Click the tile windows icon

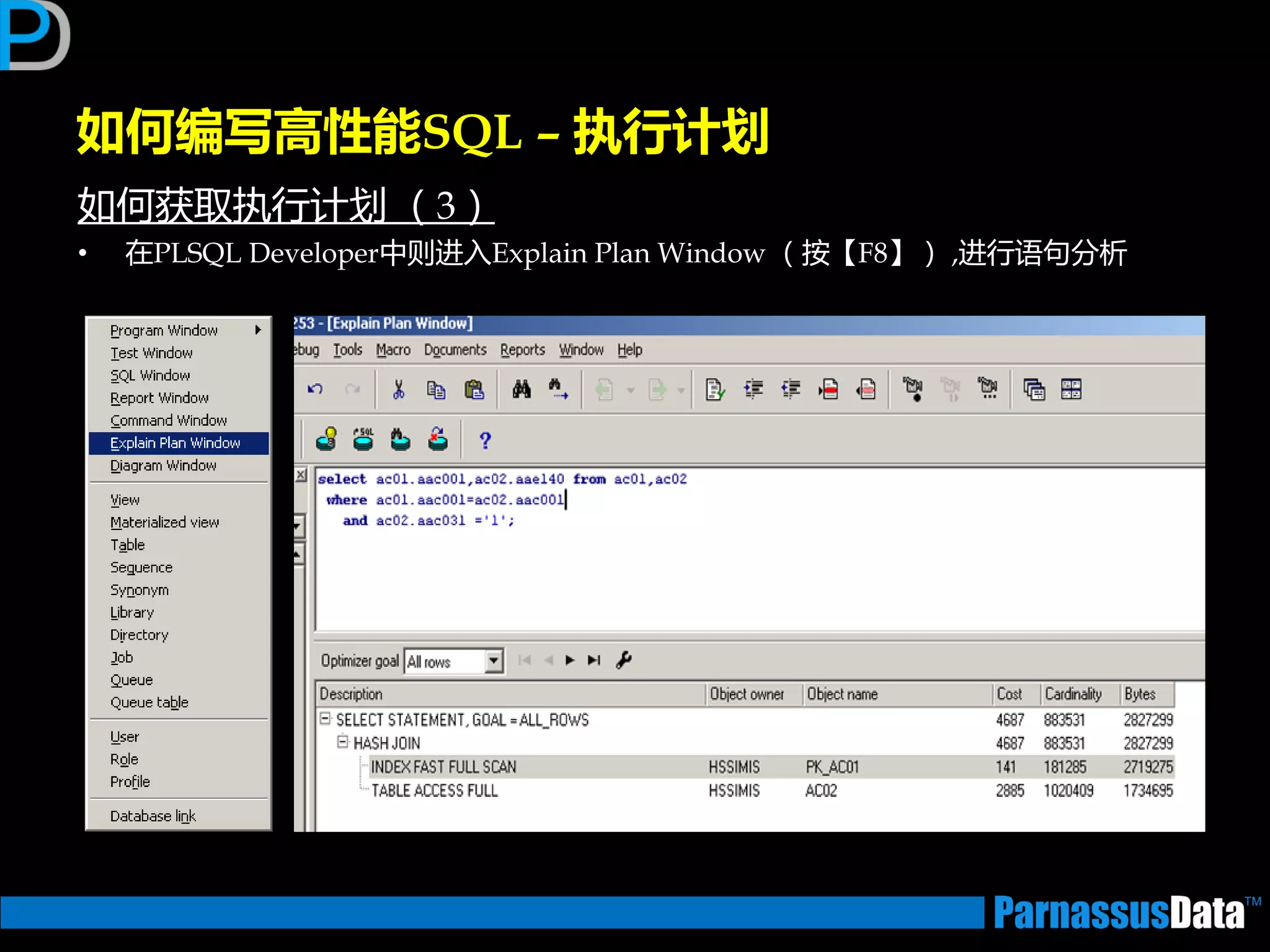1071,389
